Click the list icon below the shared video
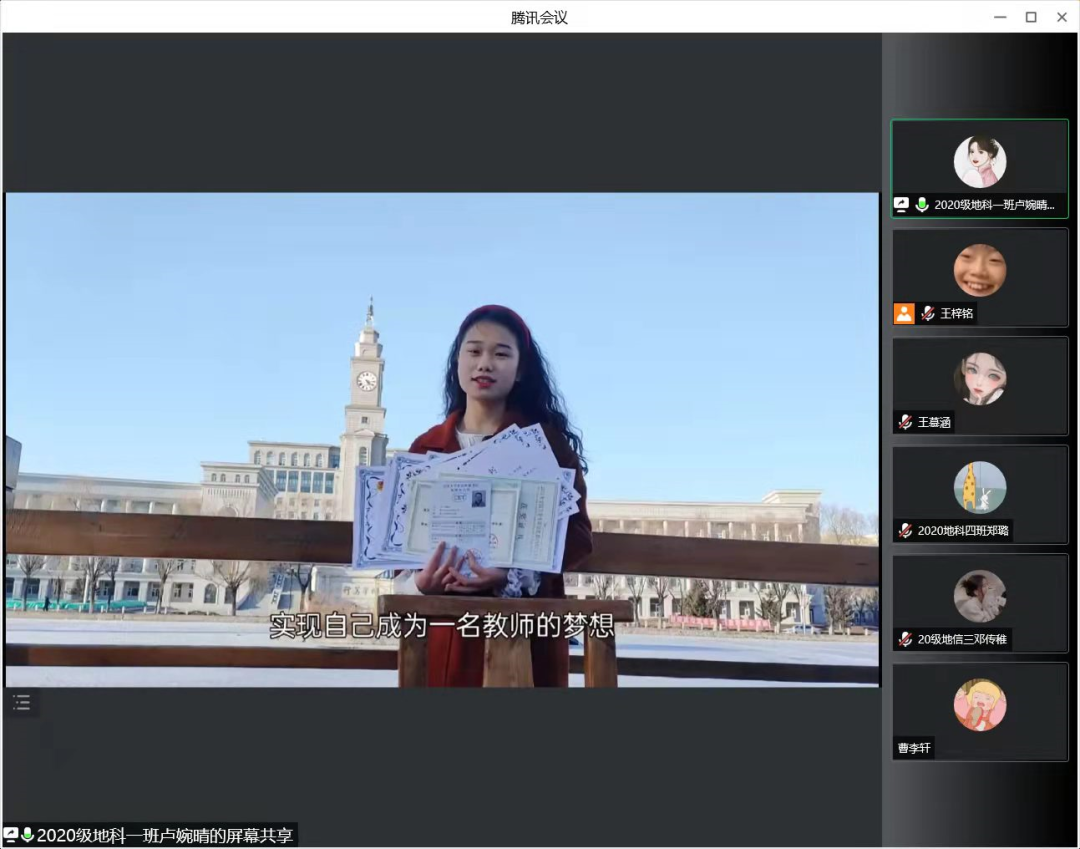The height and width of the screenshot is (849, 1080). 22,702
